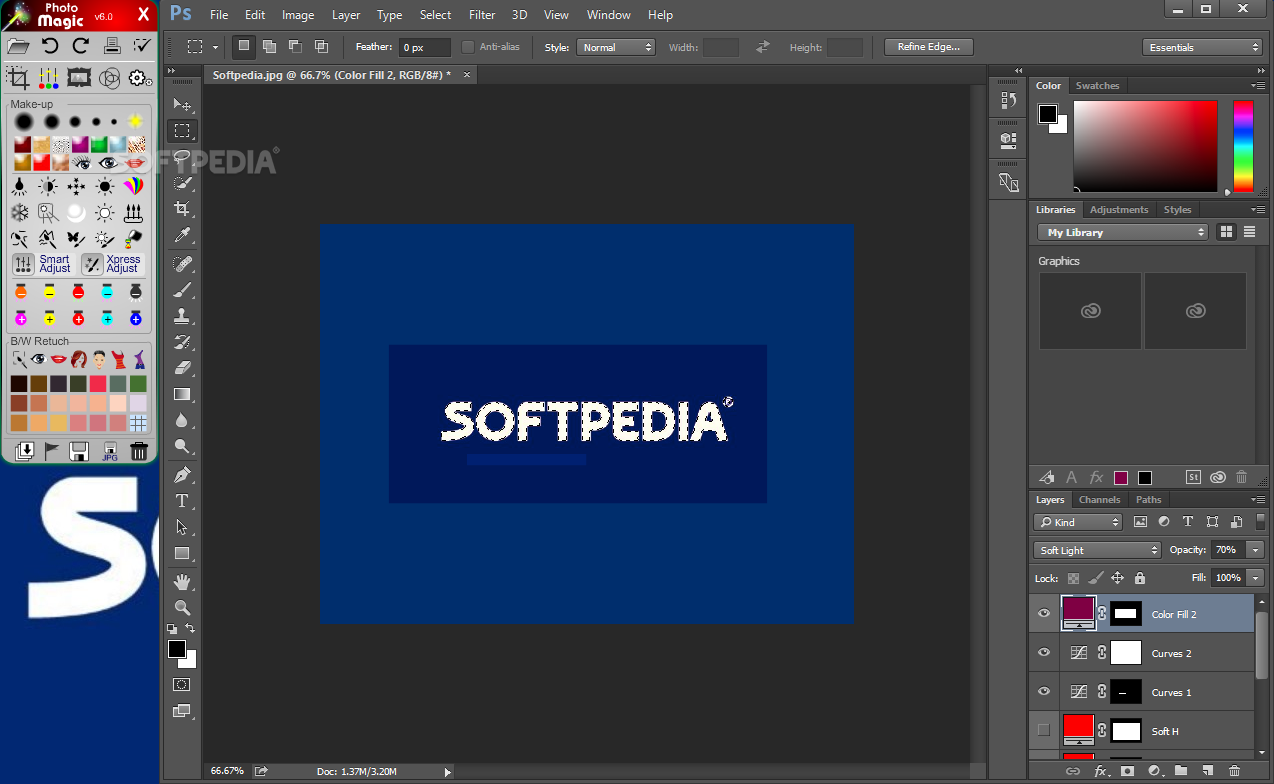Viewport: 1274px width, 784px height.
Task: Click the red lips make-up icon
Action: [x=137, y=162]
